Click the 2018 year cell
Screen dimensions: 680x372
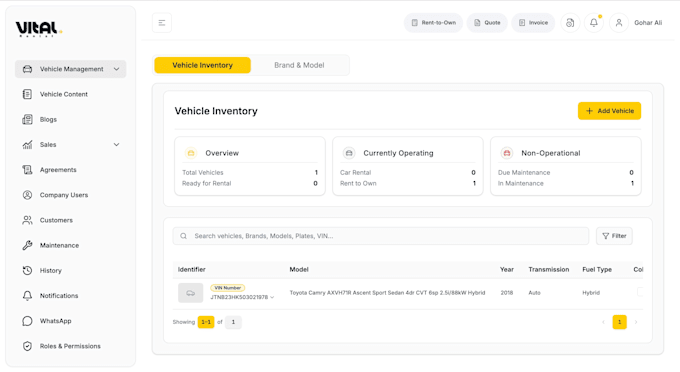pyautogui.click(x=507, y=293)
